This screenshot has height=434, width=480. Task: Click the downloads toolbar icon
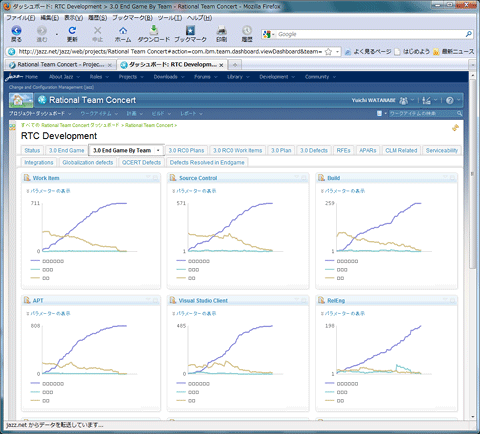coord(154,30)
